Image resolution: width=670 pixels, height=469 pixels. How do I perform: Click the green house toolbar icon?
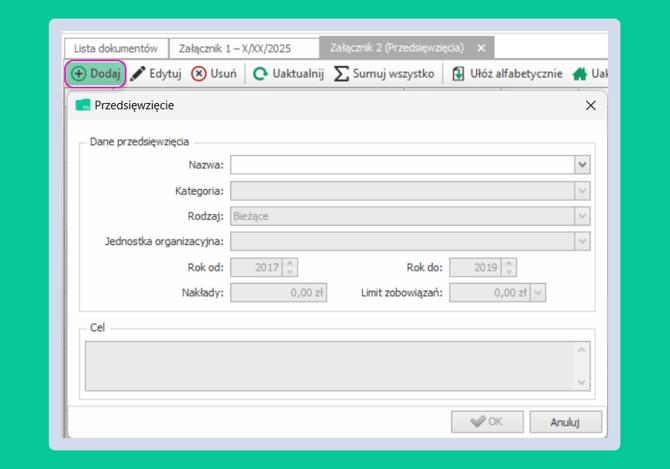coord(579,74)
